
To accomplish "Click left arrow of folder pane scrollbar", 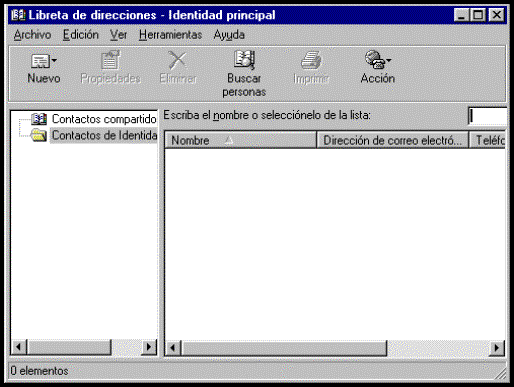I will pyautogui.click(x=19, y=347).
